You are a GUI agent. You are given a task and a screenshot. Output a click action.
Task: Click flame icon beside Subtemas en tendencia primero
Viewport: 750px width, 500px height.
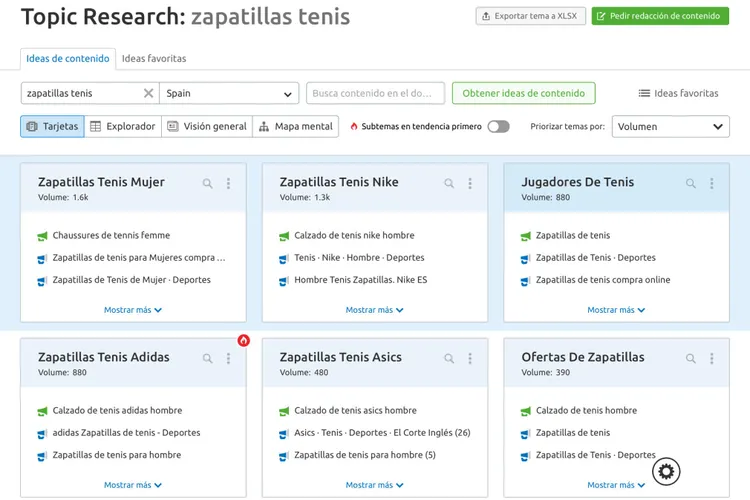(x=354, y=126)
